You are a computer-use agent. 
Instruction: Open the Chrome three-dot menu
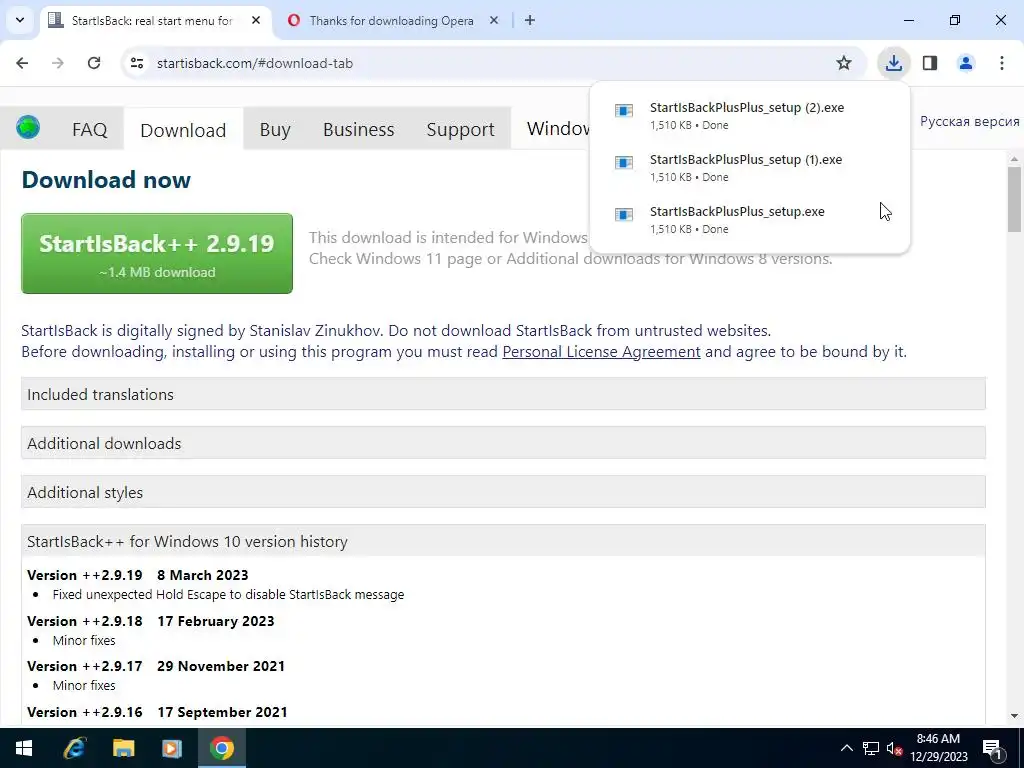coord(1002,63)
